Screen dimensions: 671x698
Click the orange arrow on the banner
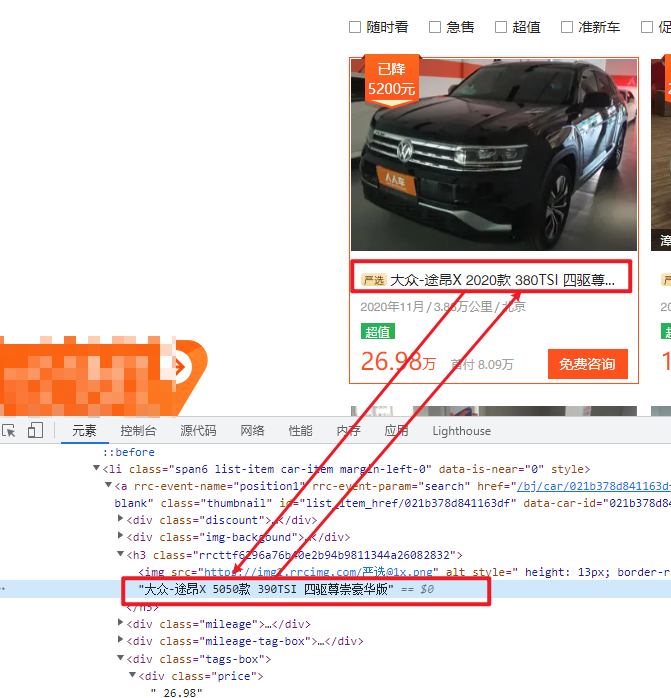coord(180,367)
